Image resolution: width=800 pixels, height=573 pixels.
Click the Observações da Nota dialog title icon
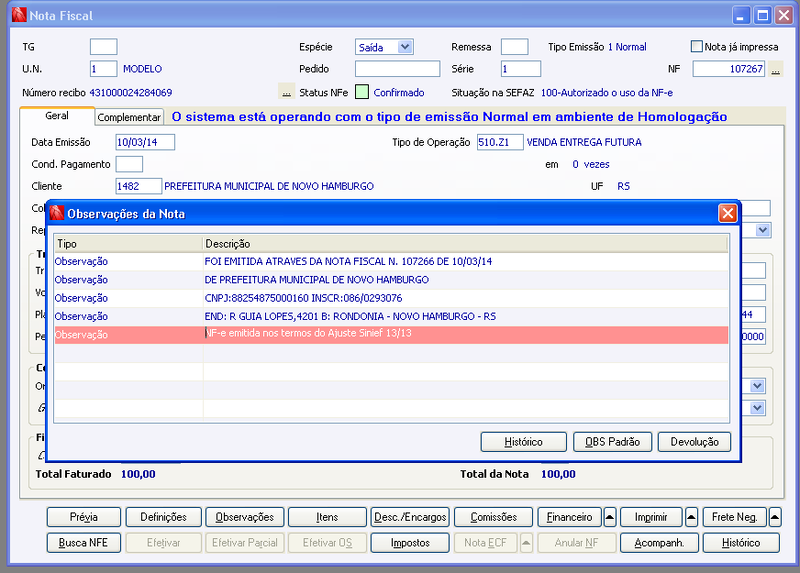(57, 213)
